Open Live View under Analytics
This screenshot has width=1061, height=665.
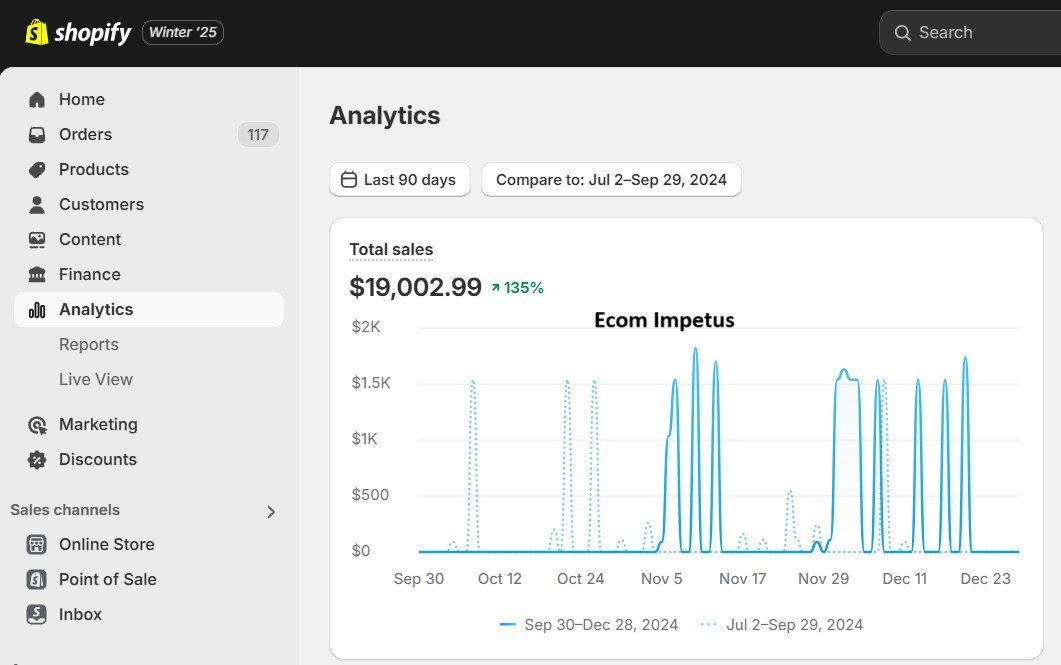pyautogui.click(x=95, y=380)
